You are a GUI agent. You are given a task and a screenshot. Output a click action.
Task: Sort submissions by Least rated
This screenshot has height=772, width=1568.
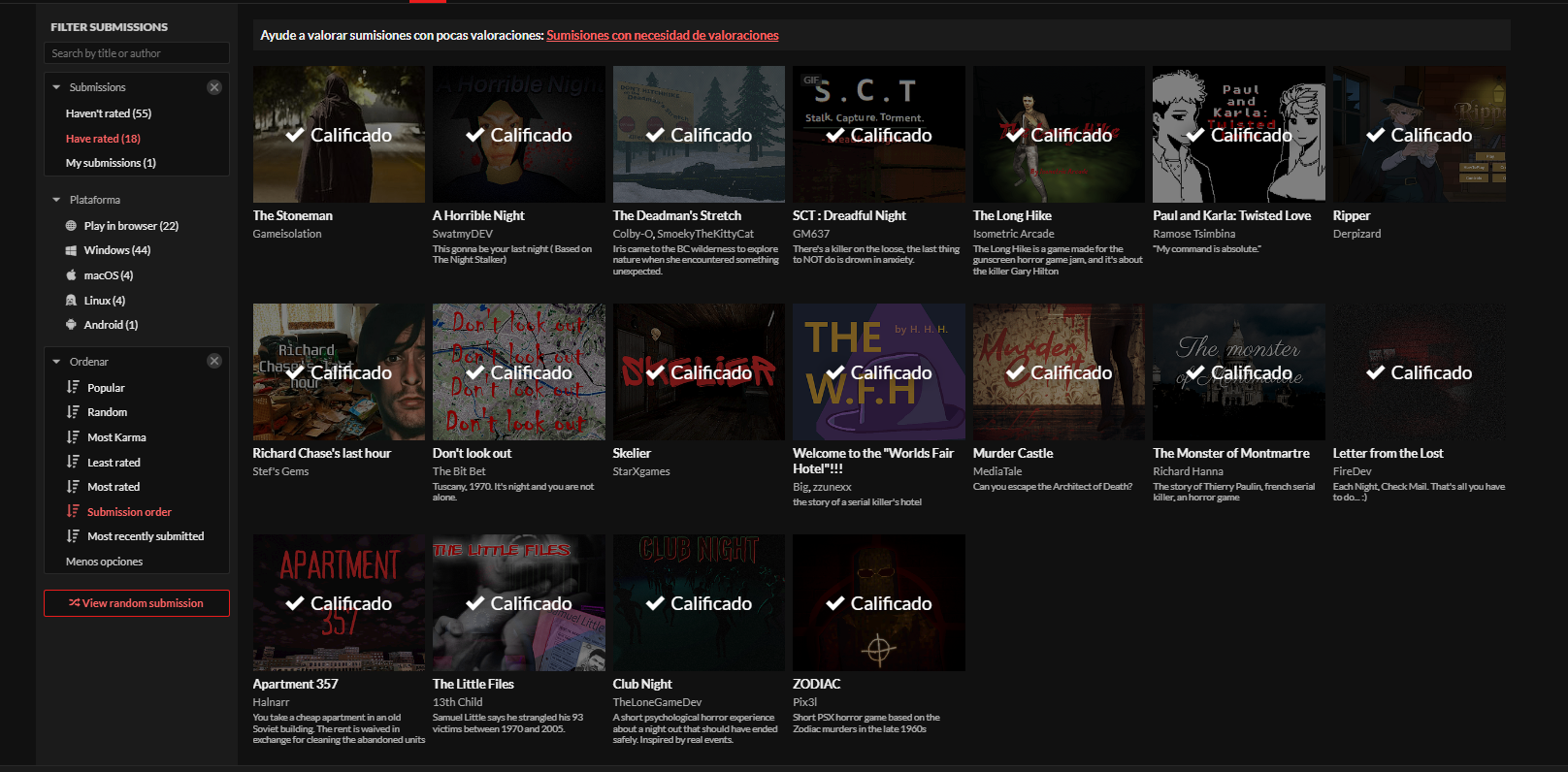tap(114, 463)
